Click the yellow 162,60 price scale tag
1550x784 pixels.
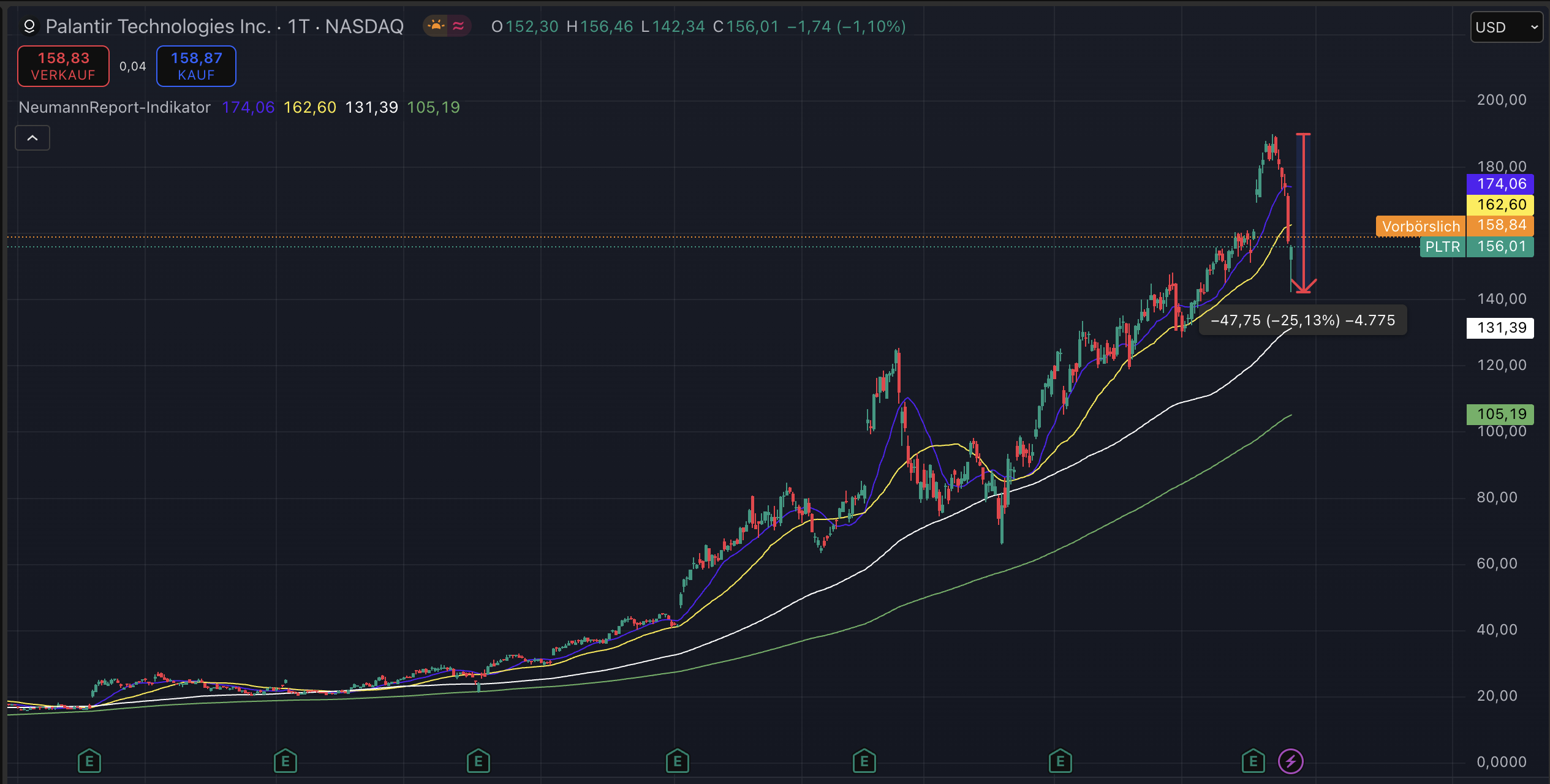(x=1500, y=205)
